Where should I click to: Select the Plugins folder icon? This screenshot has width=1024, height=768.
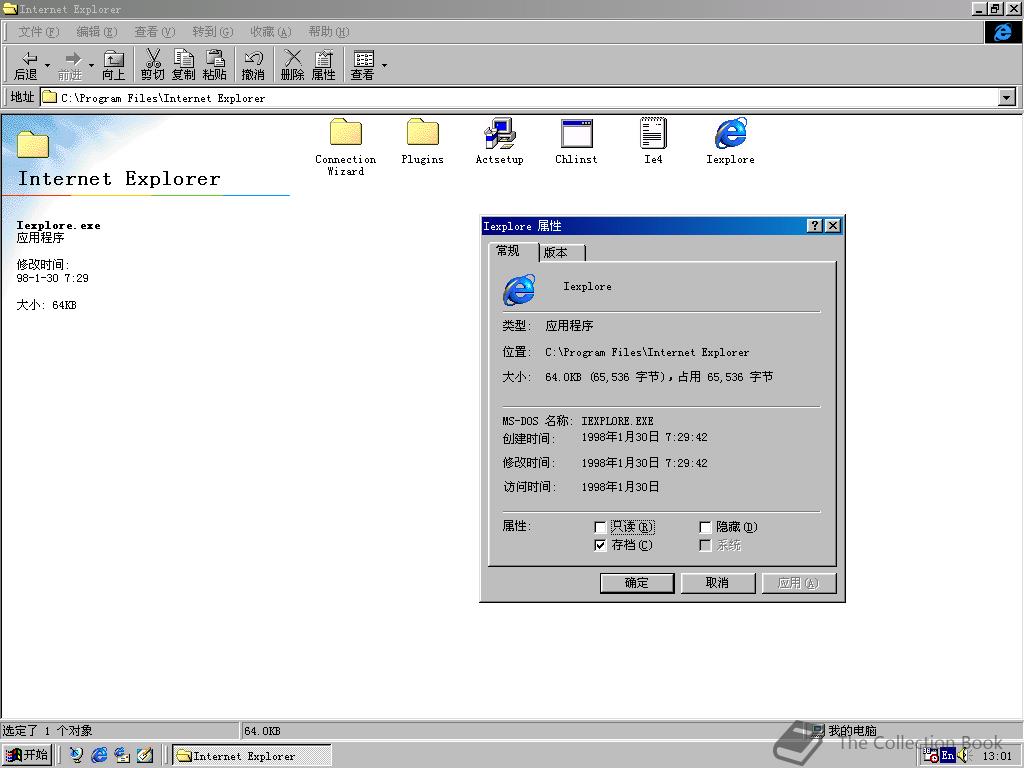coord(423,141)
